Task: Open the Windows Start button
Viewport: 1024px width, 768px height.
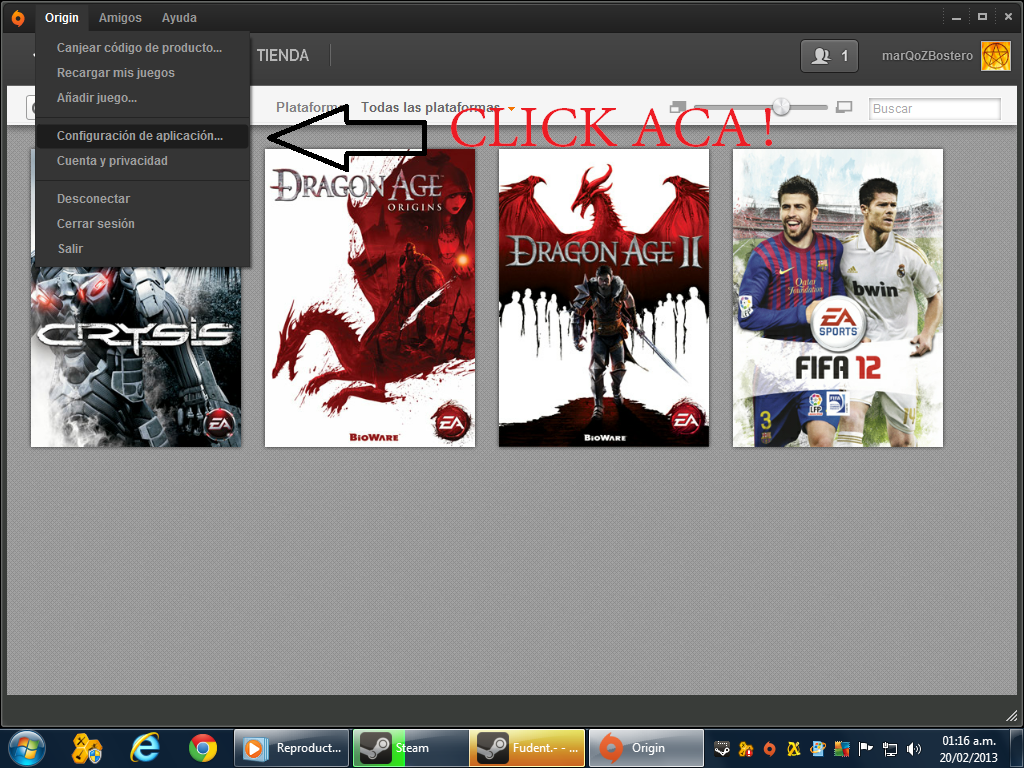Action: tap(27, 748)
